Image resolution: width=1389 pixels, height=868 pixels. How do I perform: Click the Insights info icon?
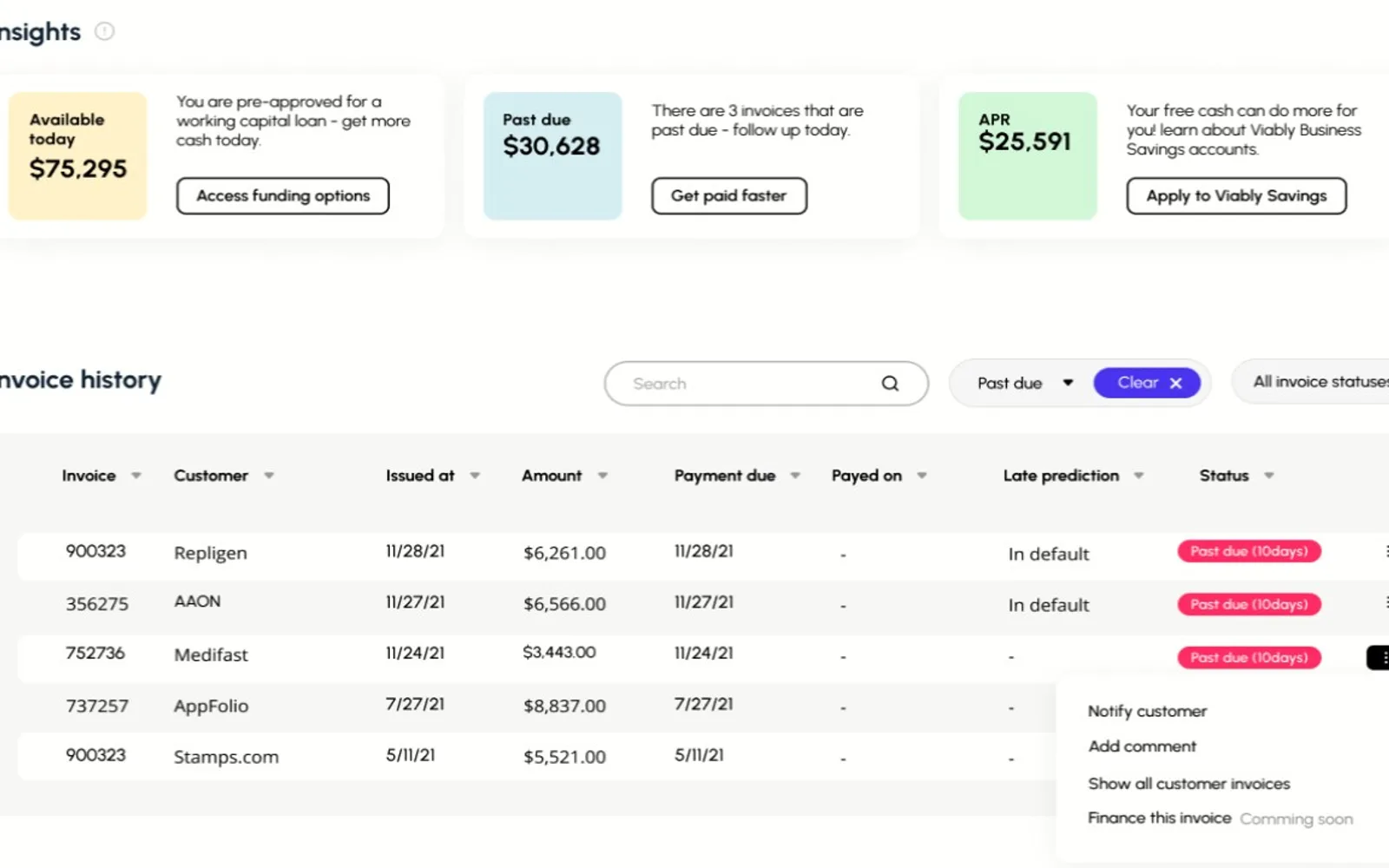click(104, 31)
